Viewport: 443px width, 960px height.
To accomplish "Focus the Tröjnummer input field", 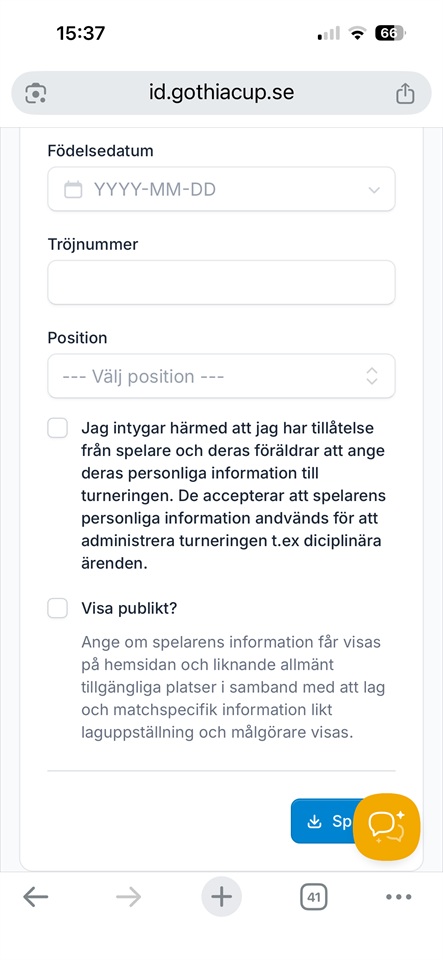I will 222,282.
